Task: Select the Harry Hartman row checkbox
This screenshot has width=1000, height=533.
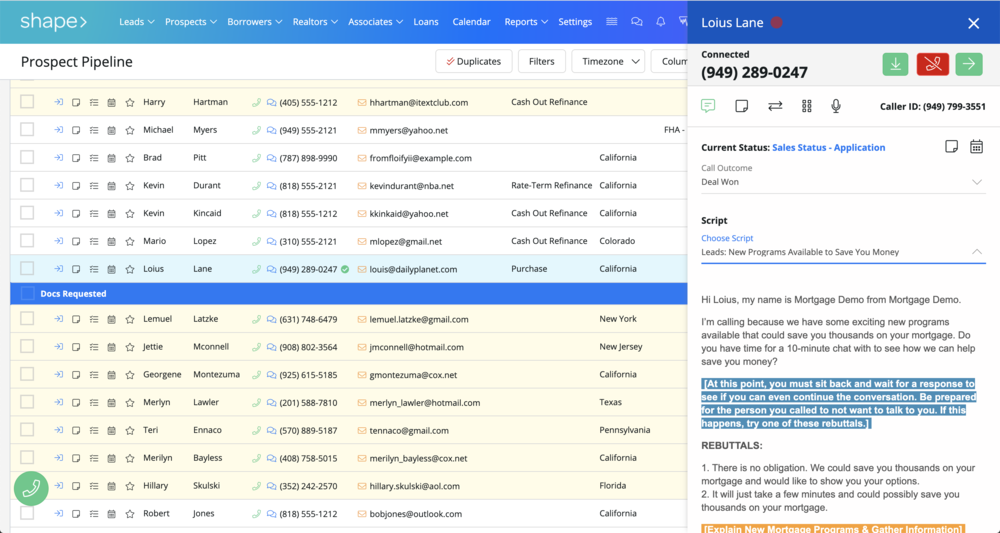Action: (27, 102)
